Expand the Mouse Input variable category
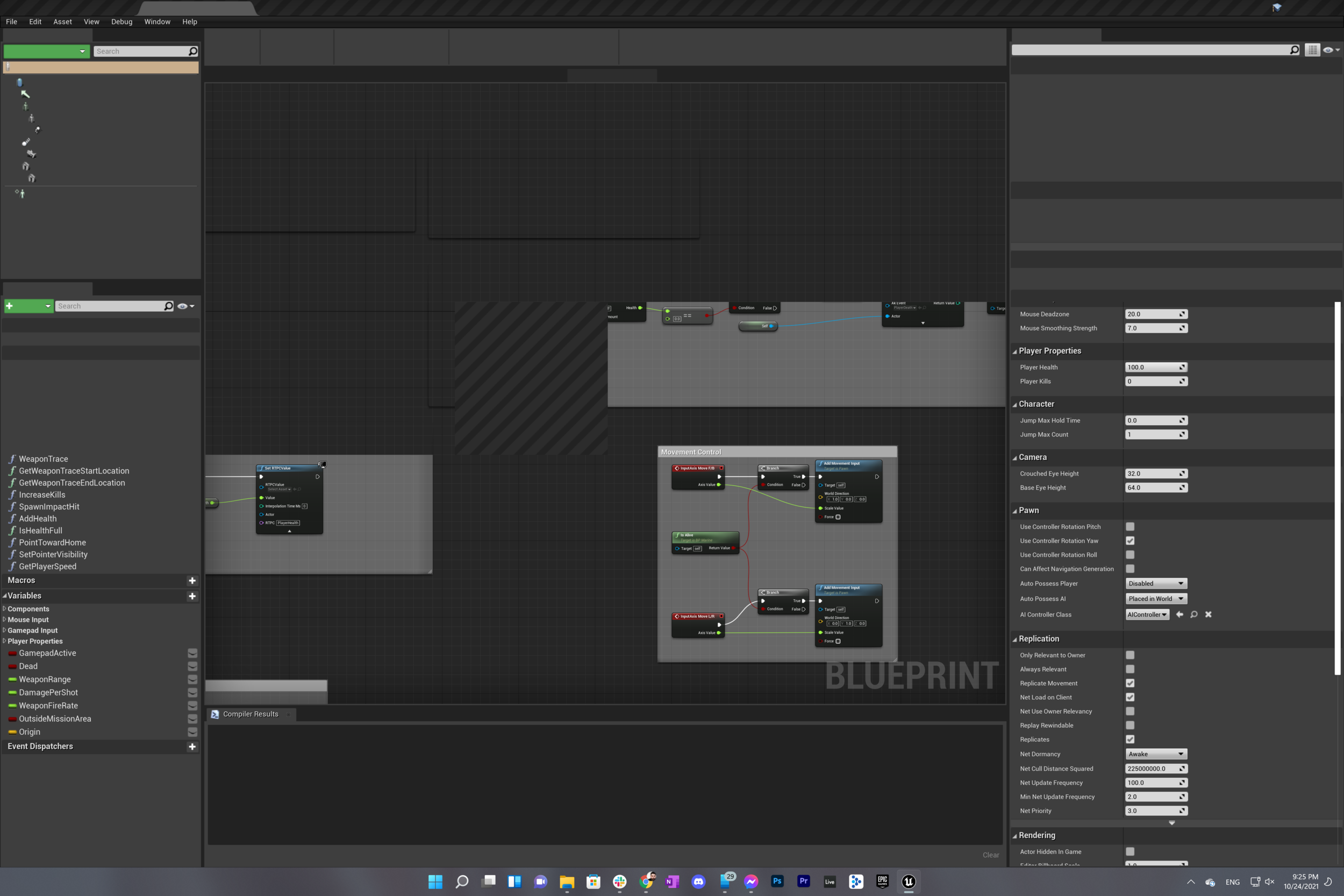 coord(5,619)
